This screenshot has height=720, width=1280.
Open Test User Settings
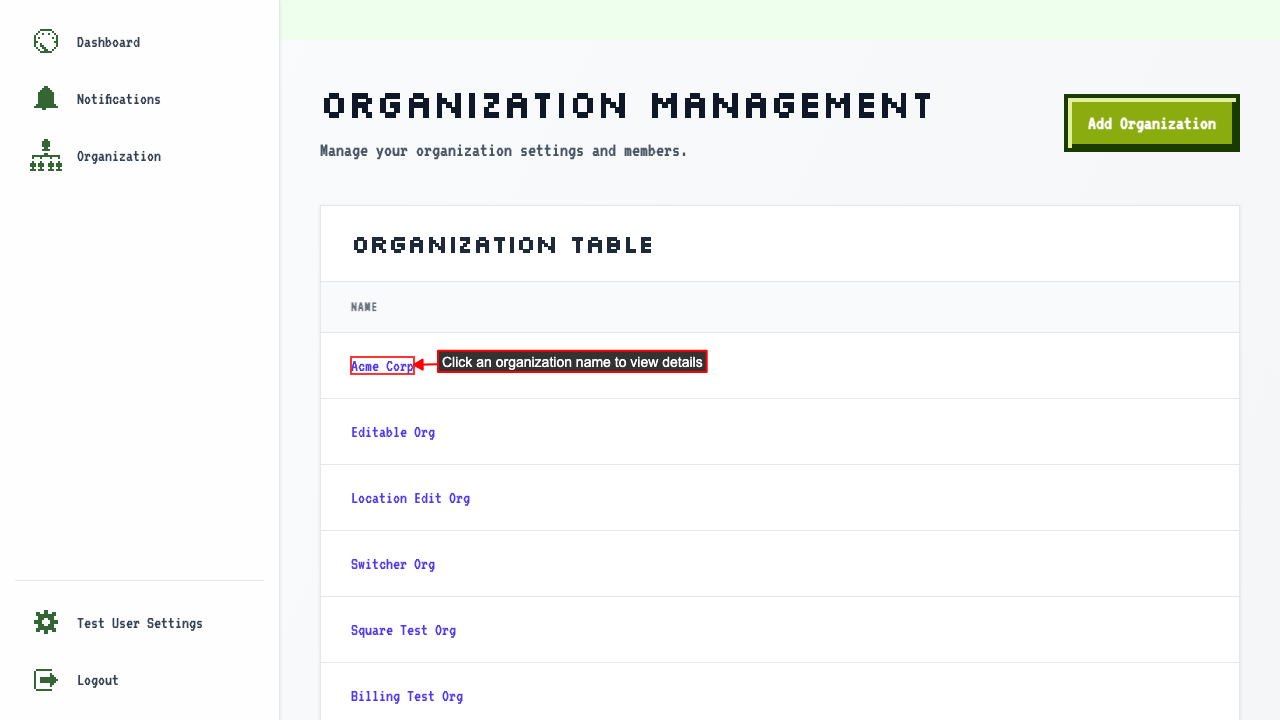click(139, 623)
